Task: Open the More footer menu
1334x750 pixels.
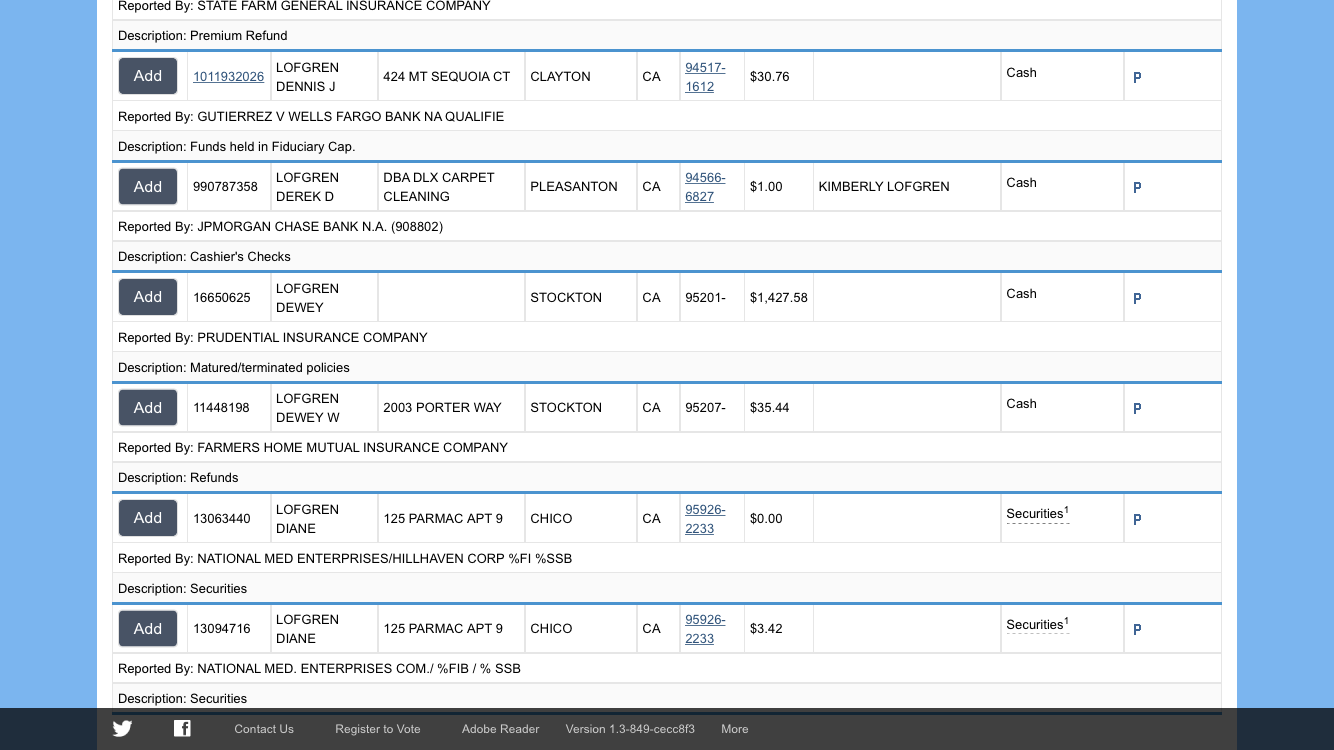Action: click(x=735, y=729)
